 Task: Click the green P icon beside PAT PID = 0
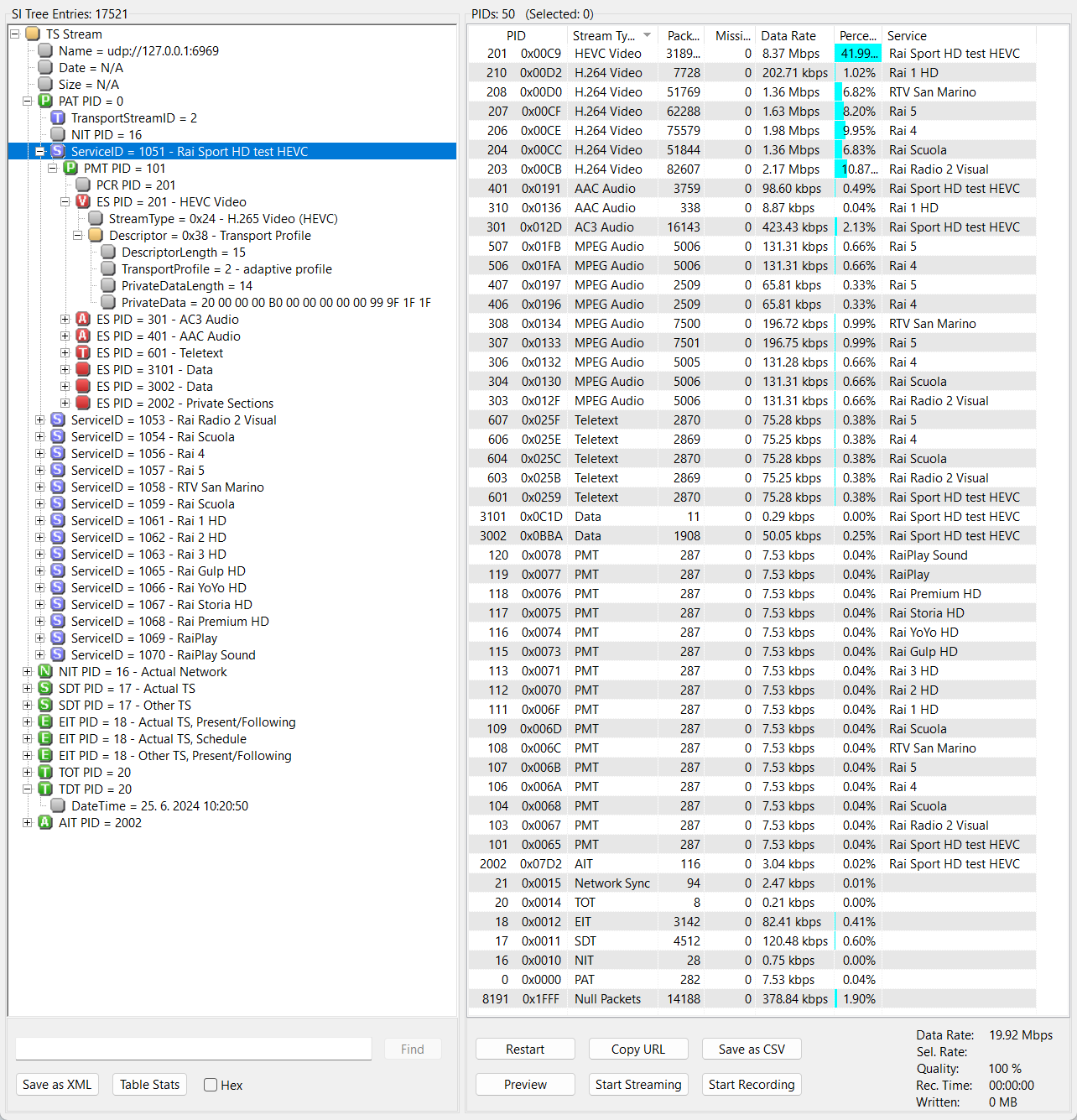[x=45, y=102]
